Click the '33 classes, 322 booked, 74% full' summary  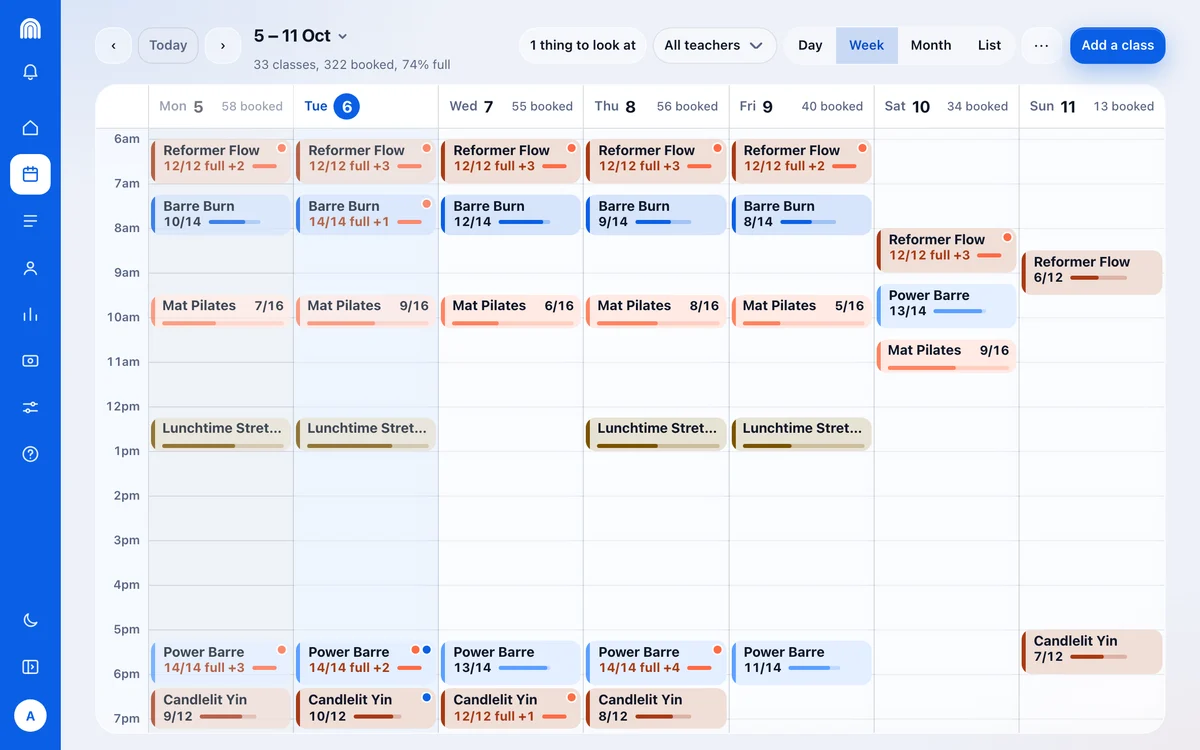tap(352, 64)
